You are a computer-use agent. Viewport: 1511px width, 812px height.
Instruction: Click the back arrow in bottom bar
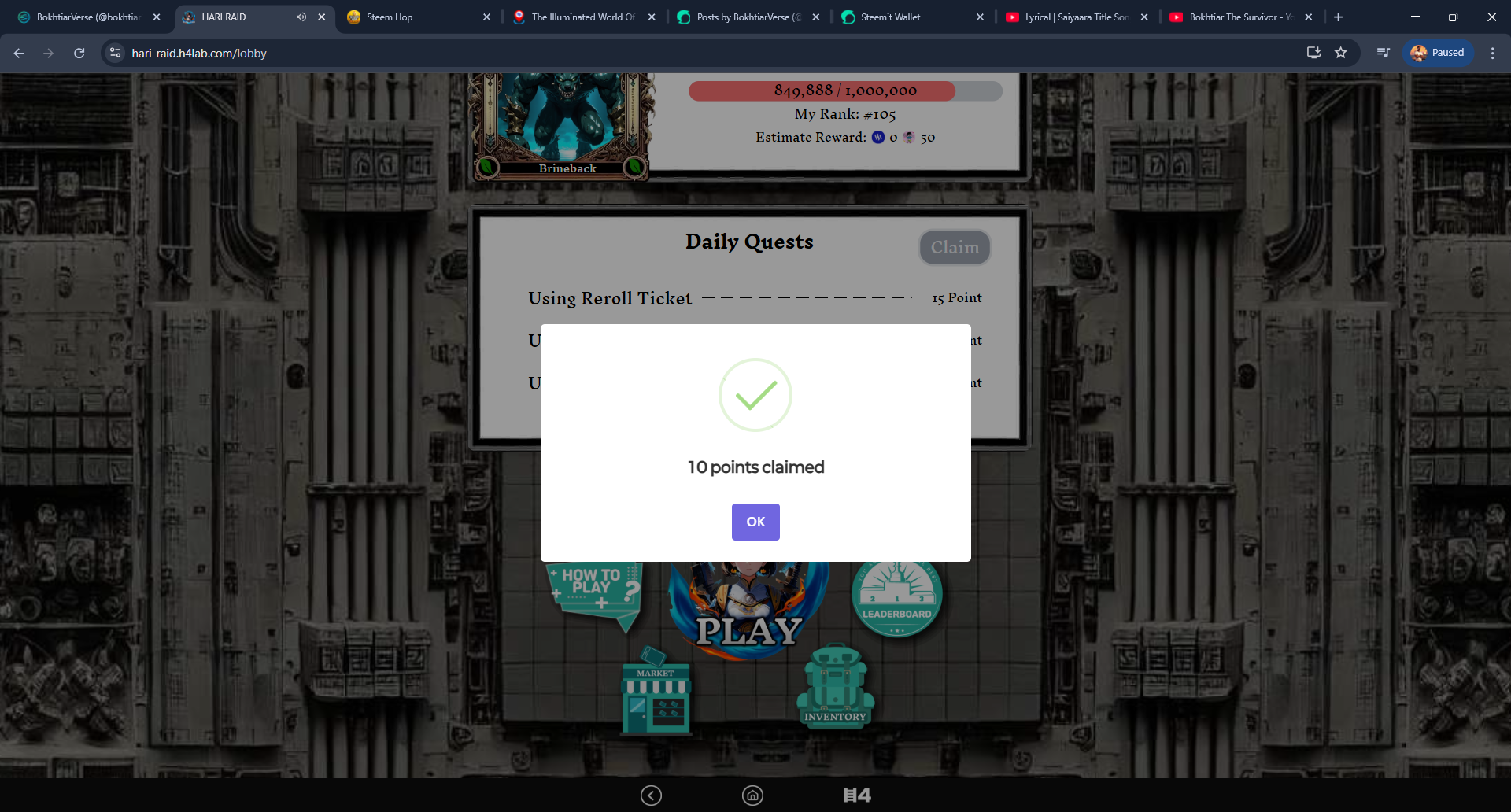point(651,795)
